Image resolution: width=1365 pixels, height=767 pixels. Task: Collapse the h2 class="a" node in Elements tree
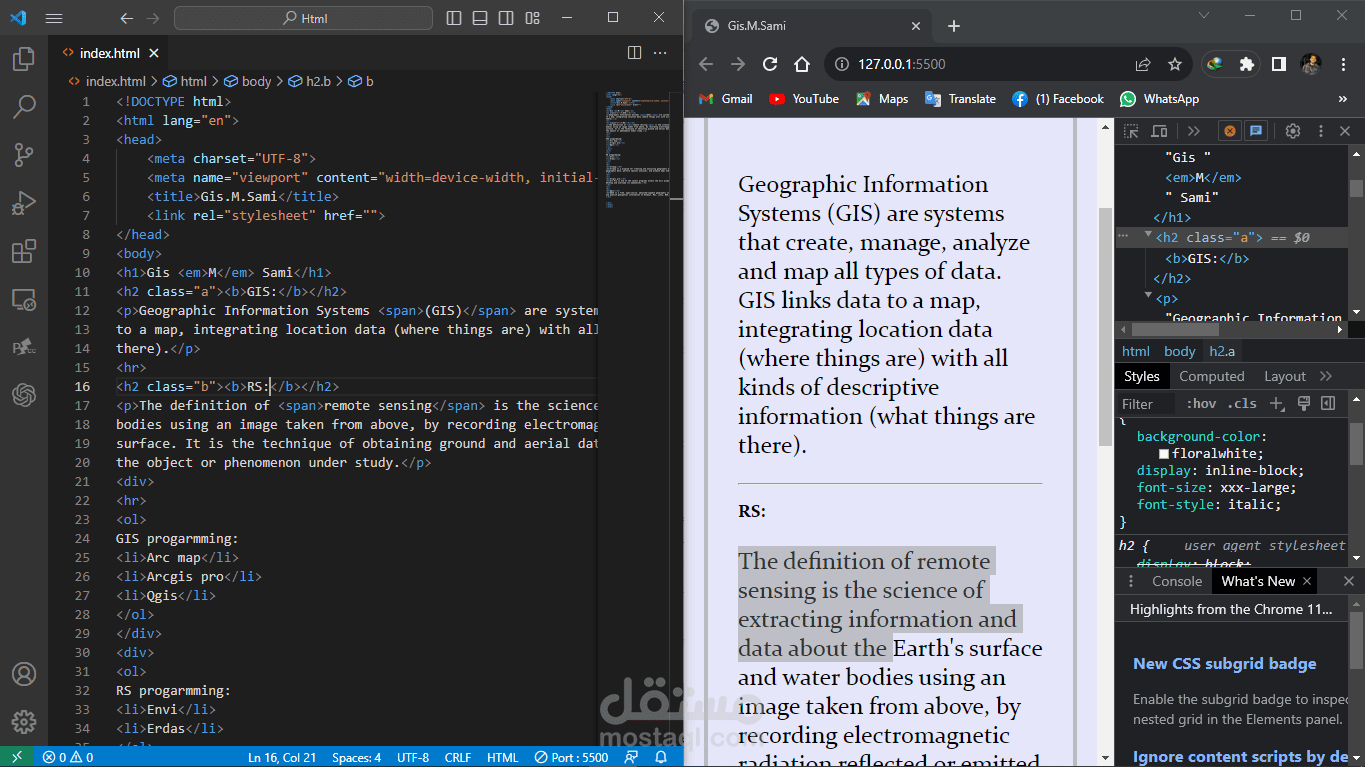coord(1149,236)
